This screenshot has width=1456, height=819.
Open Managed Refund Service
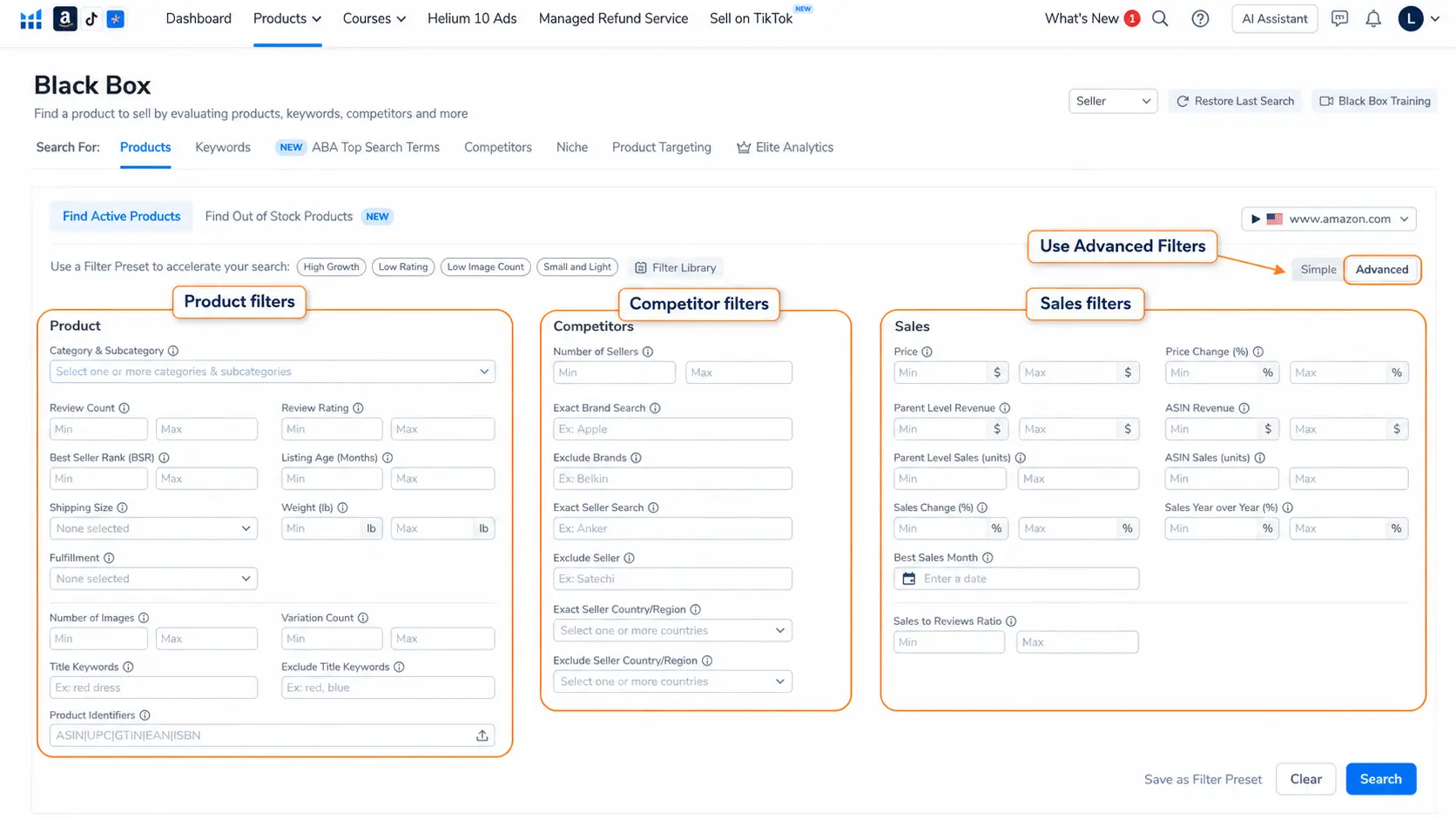pyautogui.click(x=613, y=18)
